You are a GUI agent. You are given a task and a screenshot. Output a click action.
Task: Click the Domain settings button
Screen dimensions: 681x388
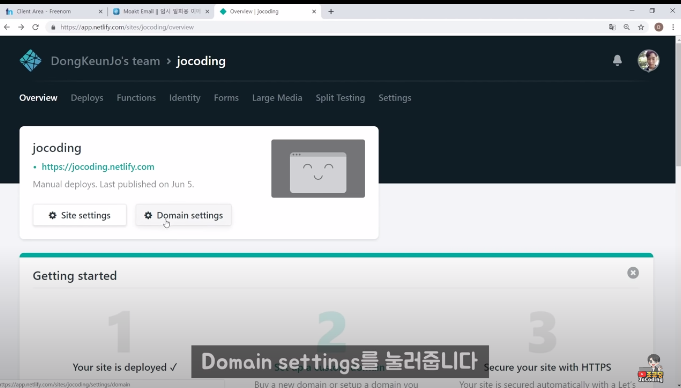click(x=183, y=215)
